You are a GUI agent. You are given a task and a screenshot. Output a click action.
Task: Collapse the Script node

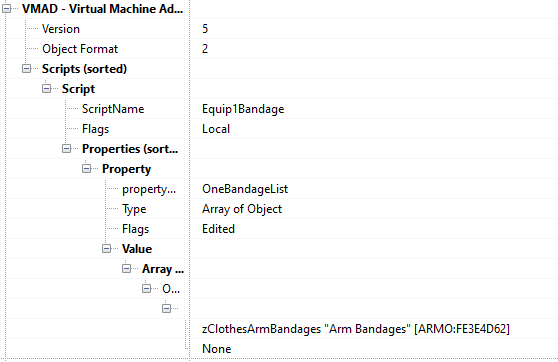[47, 88]
